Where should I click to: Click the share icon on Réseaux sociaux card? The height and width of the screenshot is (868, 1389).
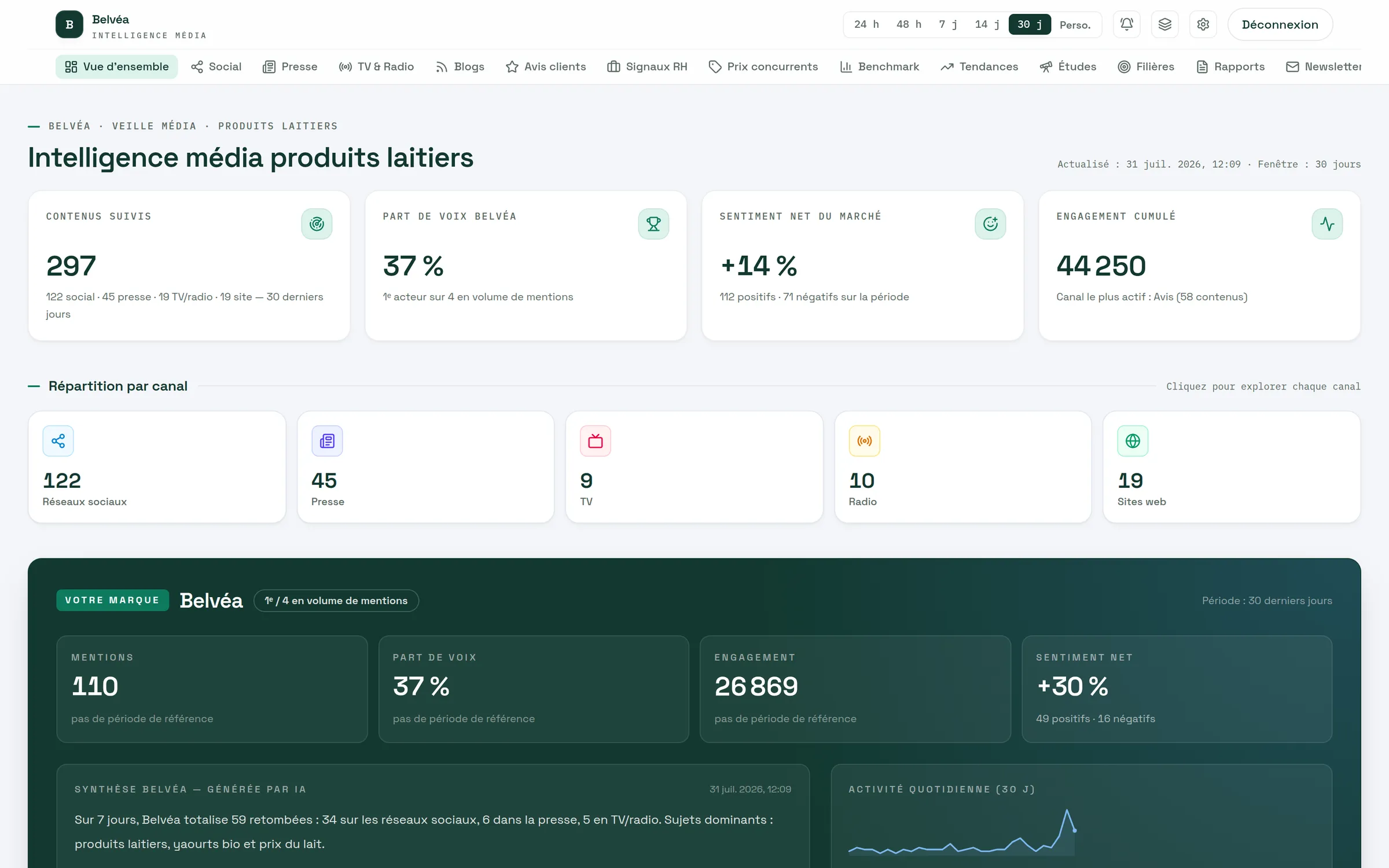coord(58,441)
